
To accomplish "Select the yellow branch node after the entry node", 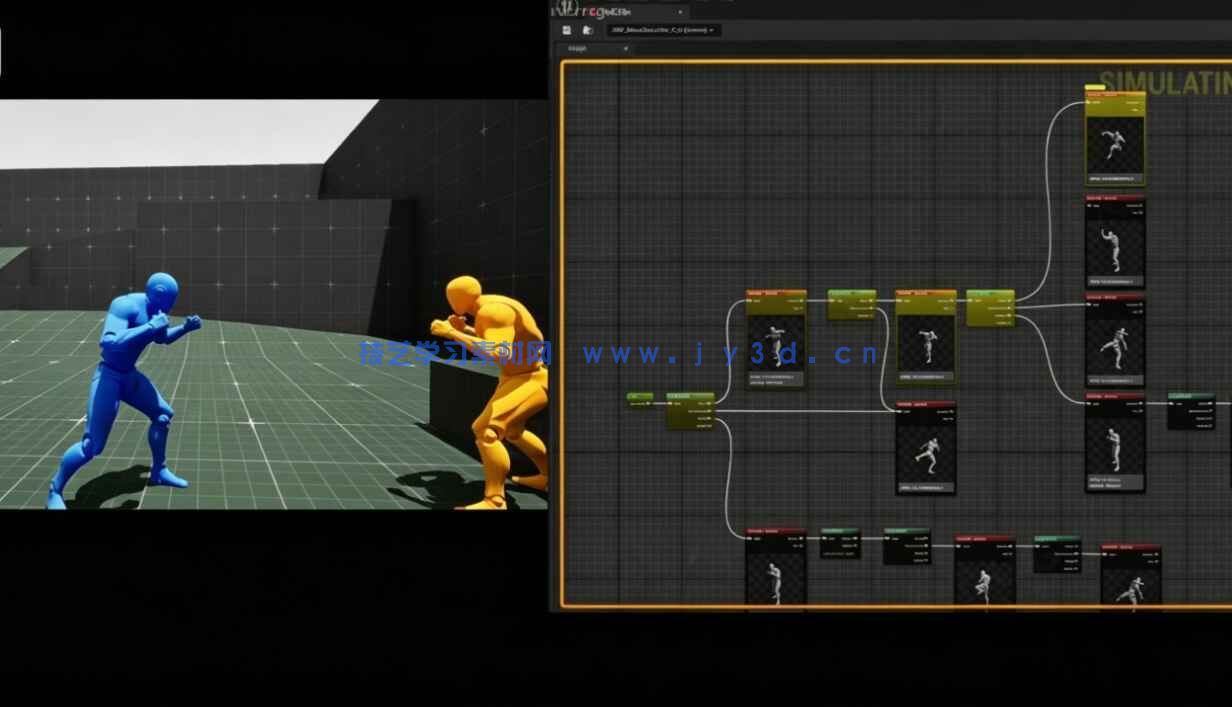I will click(690, 410).
